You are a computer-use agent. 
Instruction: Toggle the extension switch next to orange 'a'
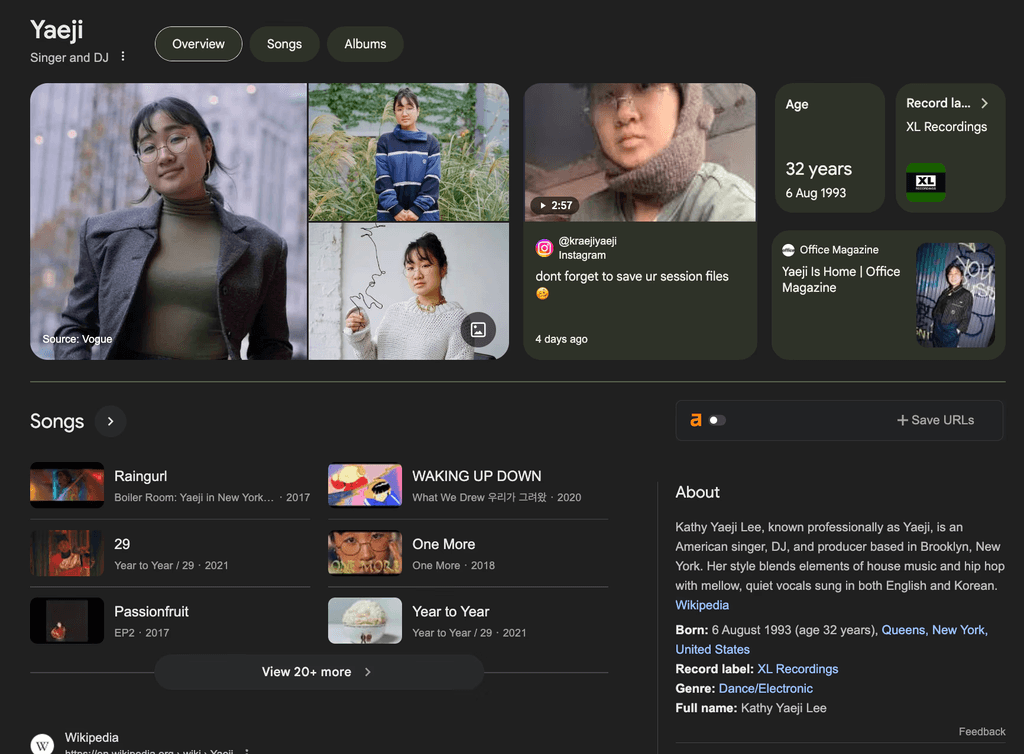pos(717,420)
